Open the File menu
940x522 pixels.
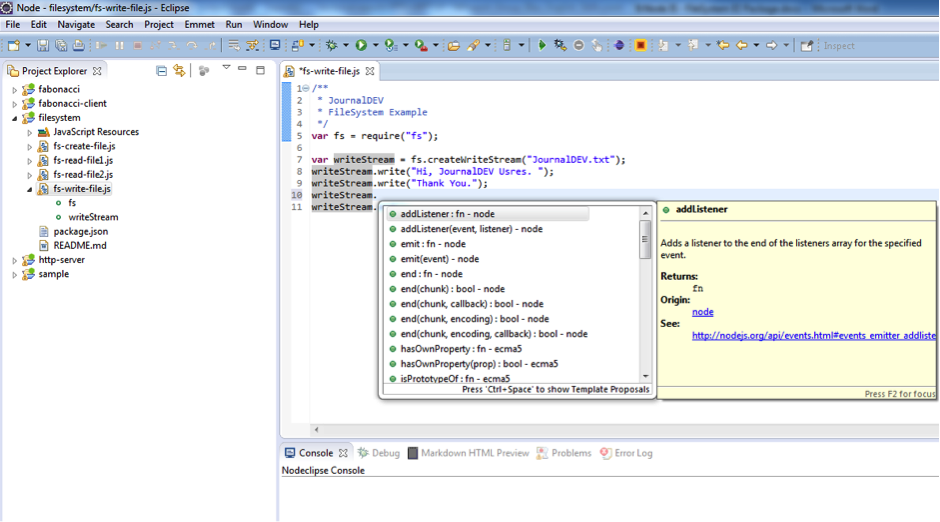(13, 25)
